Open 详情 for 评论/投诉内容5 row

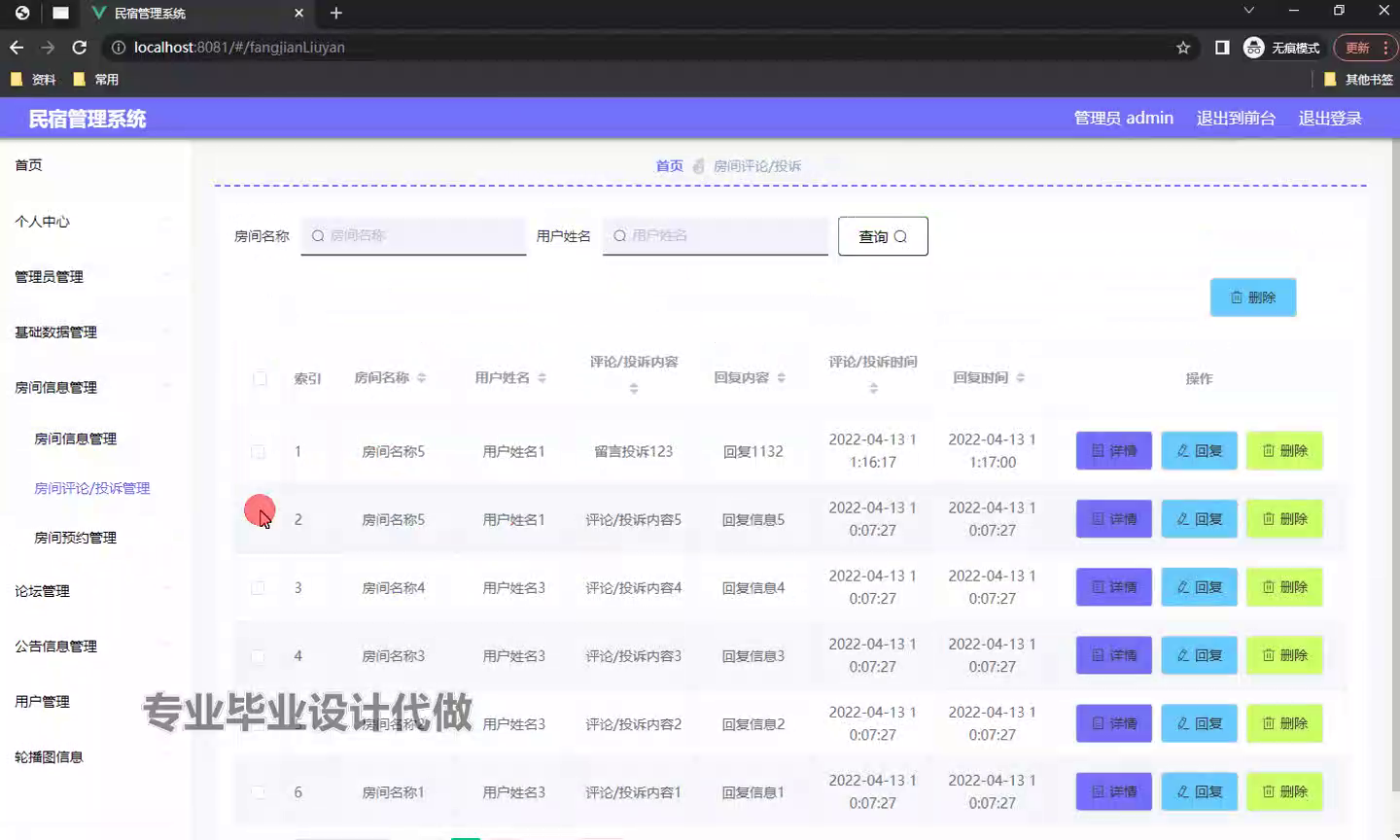[x=1114, y=519]
